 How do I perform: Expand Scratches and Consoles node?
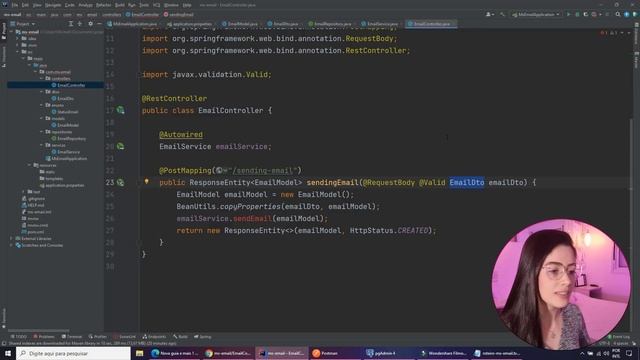[x=11, y=246]
